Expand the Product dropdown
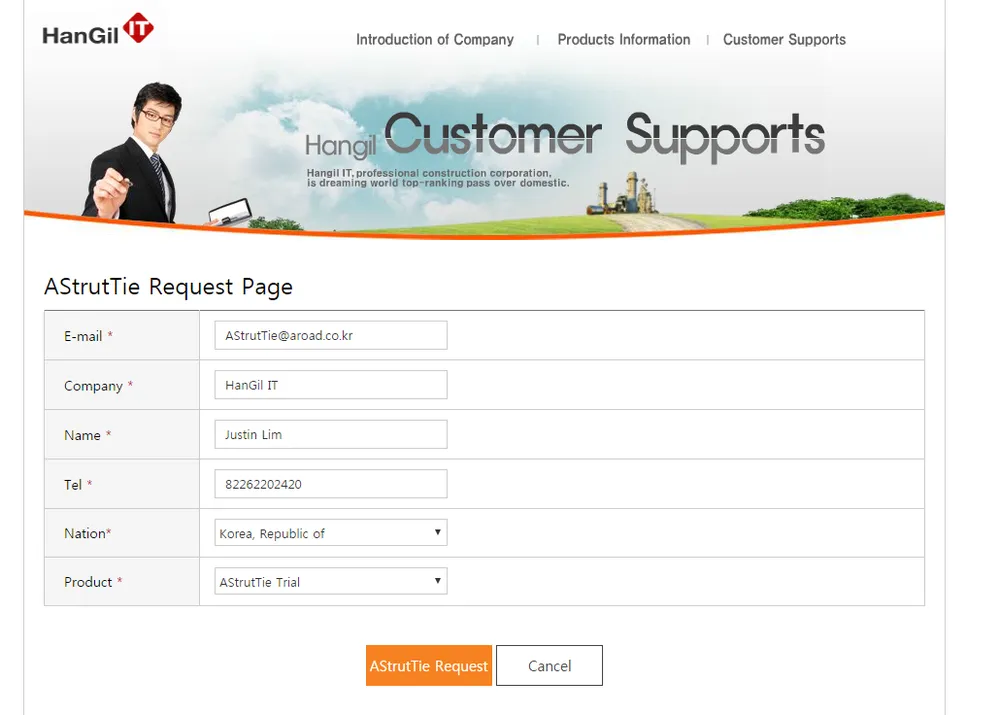Screen dimensions: 1000x715 tap(331, 581)
